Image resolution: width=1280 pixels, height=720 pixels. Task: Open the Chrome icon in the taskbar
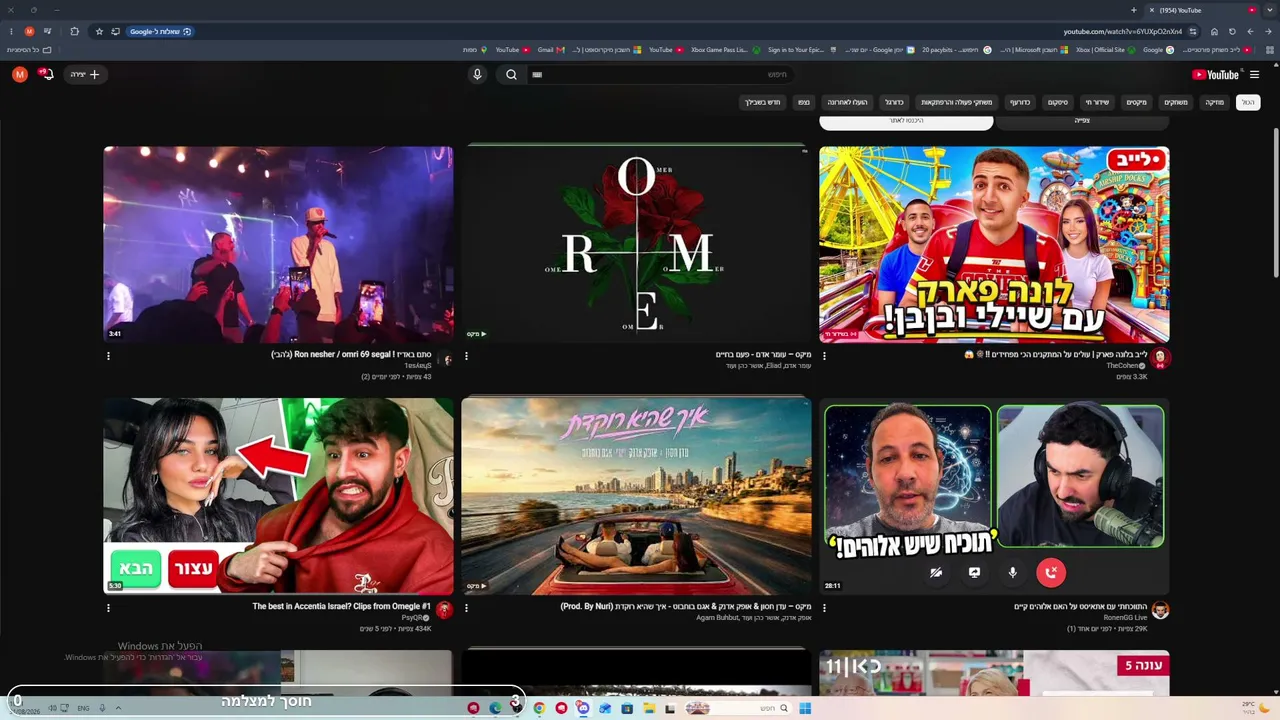(x=539, y=708)
